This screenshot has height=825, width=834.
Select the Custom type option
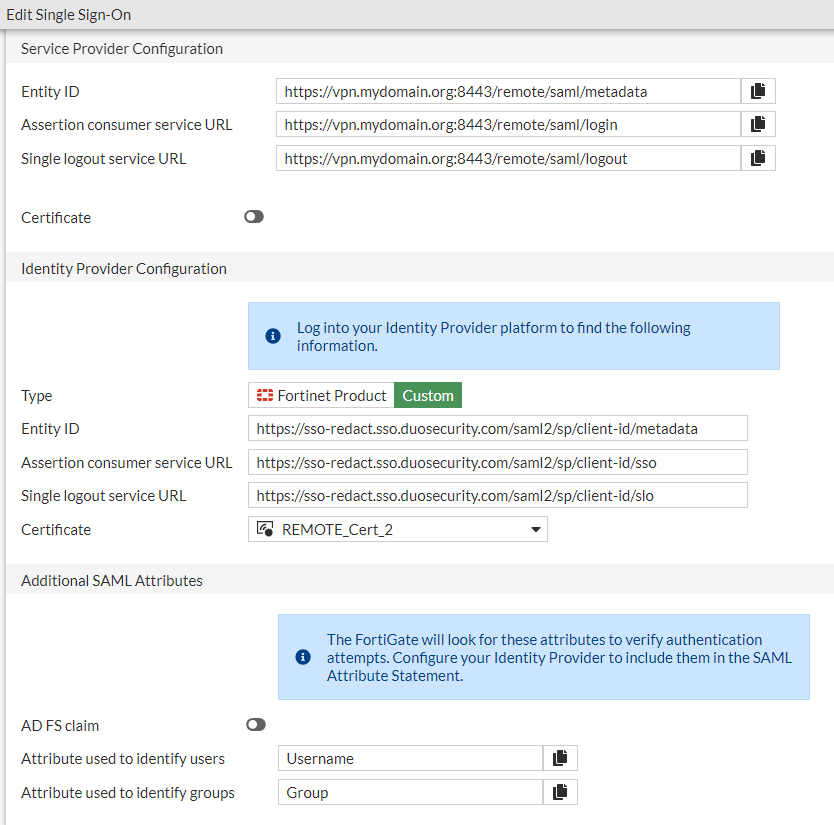(x=427, y=395)
